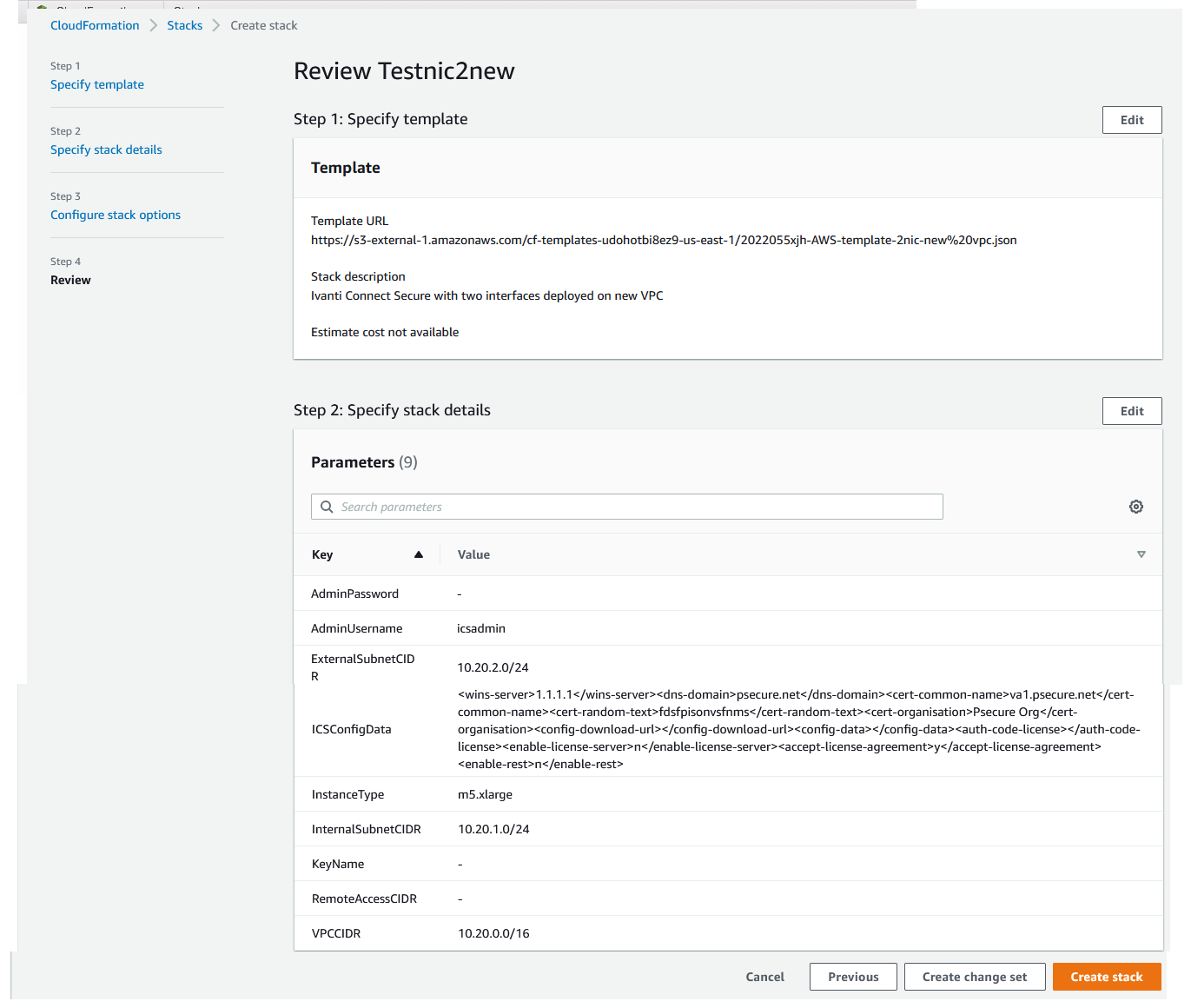Select the InstanceType key cell

click(x=347, y=794)
